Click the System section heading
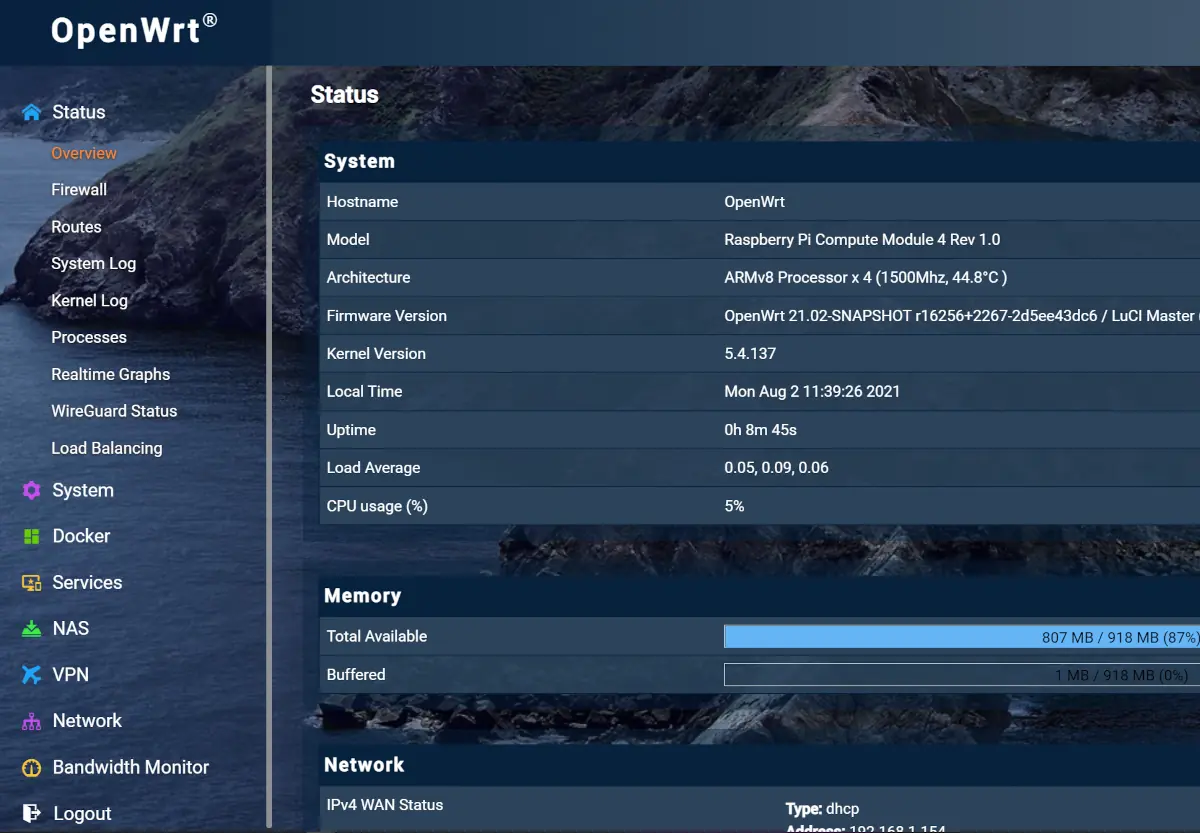Image resolution: width=1200 pixels, height=833 pixels. click(x=359, y=161)
